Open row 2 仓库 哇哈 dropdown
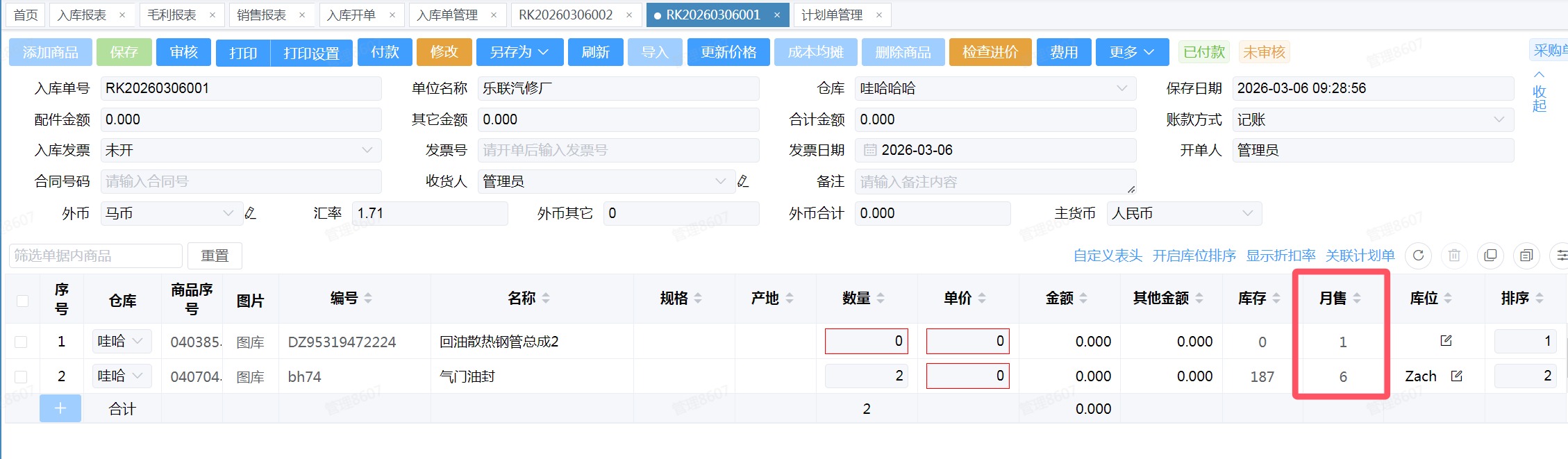This screenshot has height=459, width=1568. click(122, 376)
